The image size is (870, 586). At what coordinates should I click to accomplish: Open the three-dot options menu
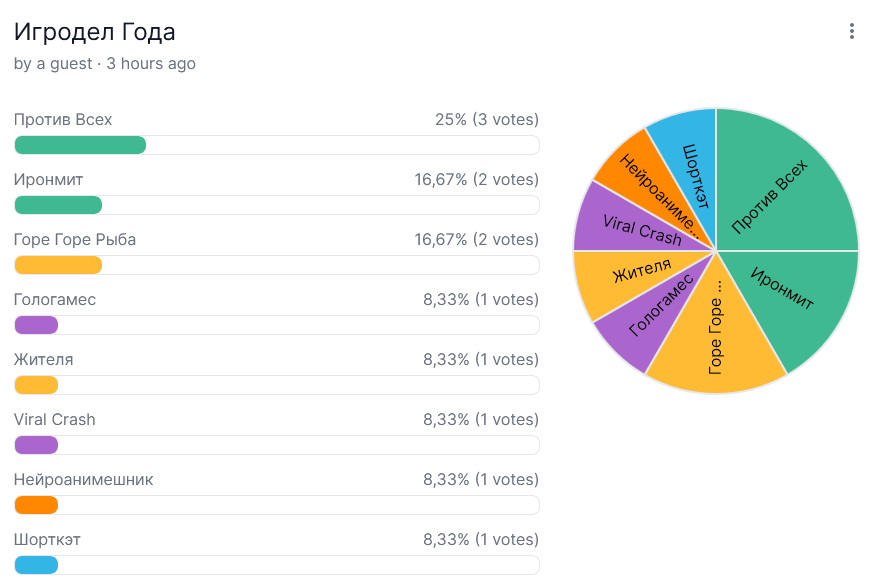pos(852,32)
